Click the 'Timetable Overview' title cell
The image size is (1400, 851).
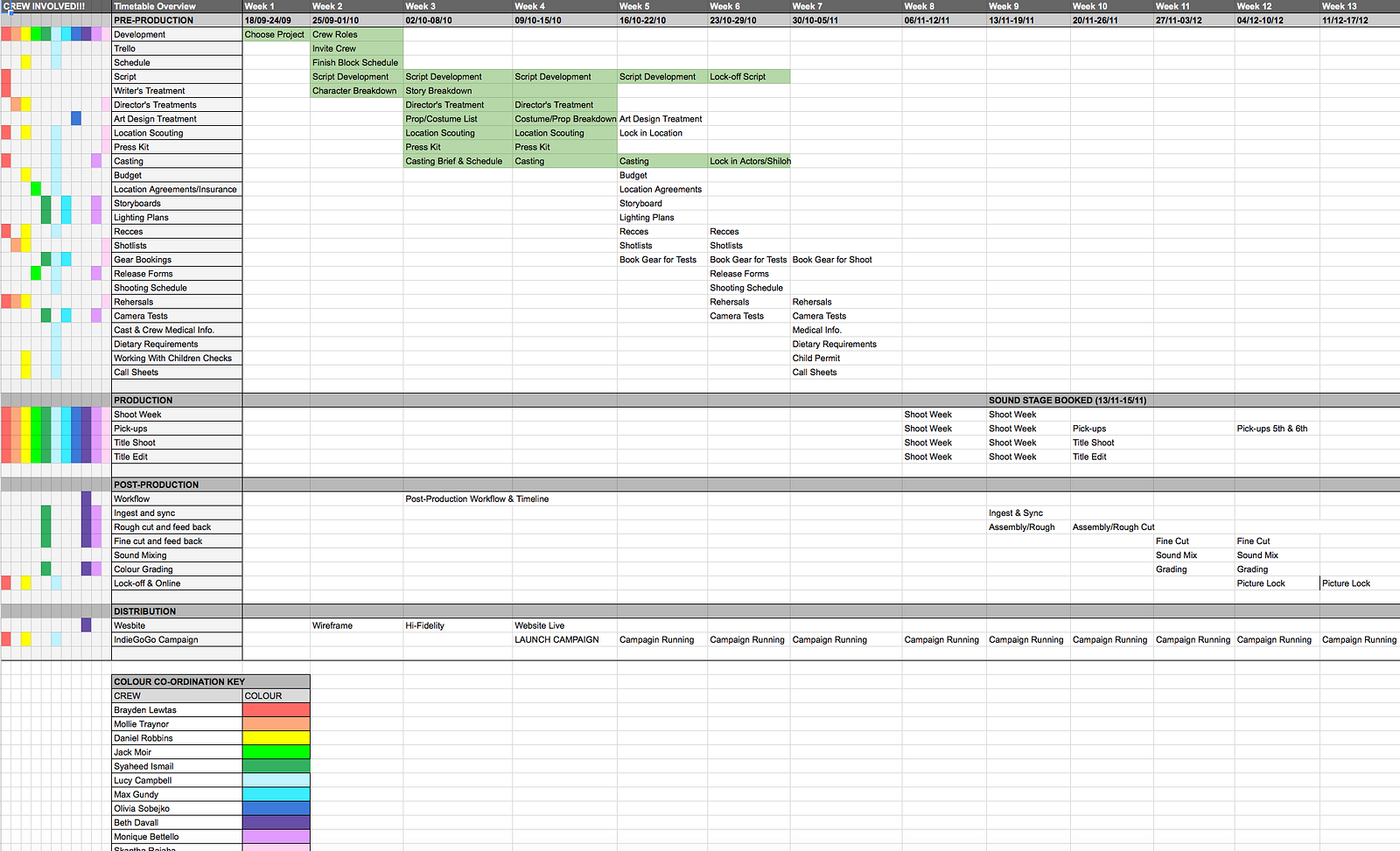pos(177,6)
